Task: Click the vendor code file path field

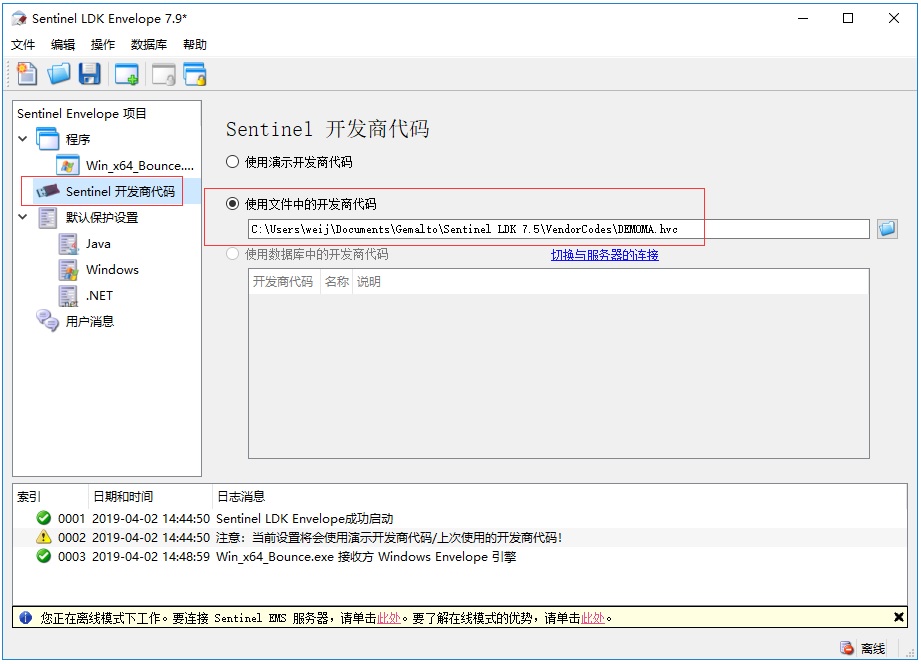Action: pos(558,229)
